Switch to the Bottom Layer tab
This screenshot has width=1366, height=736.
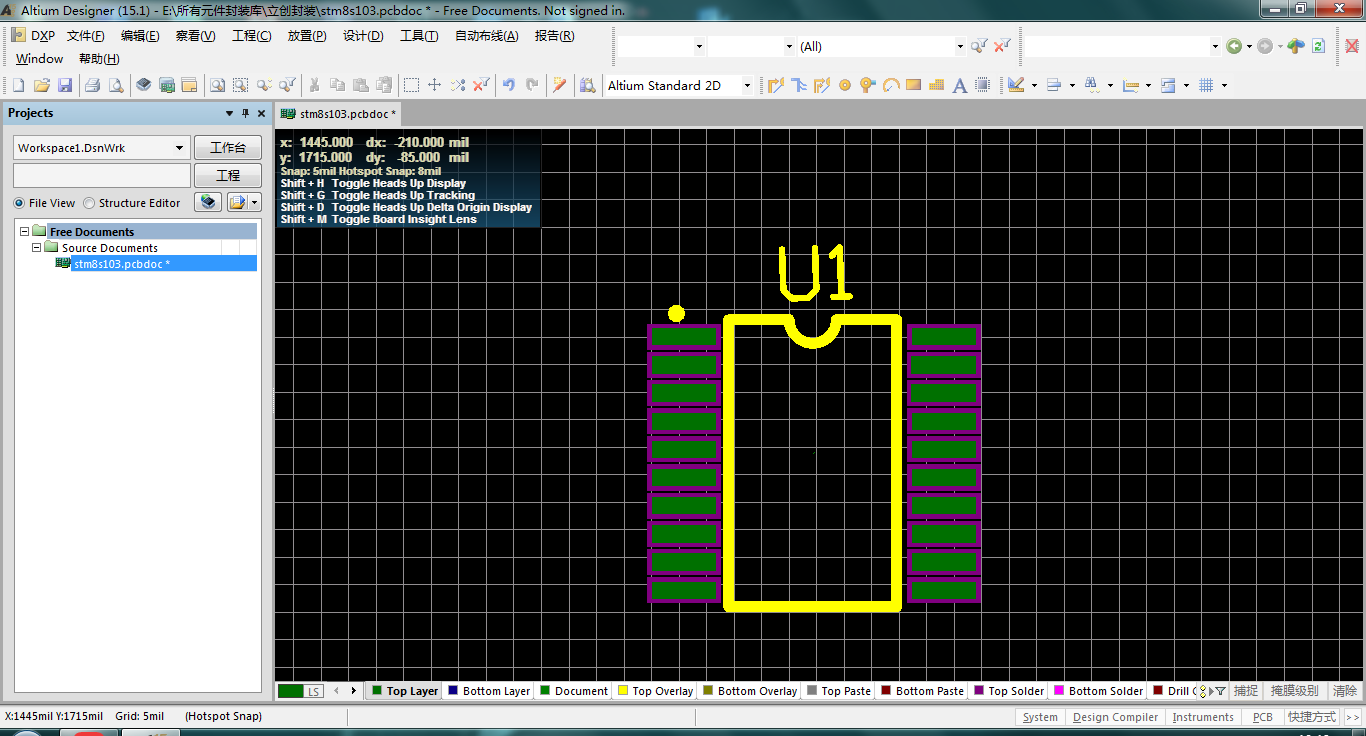489,691
